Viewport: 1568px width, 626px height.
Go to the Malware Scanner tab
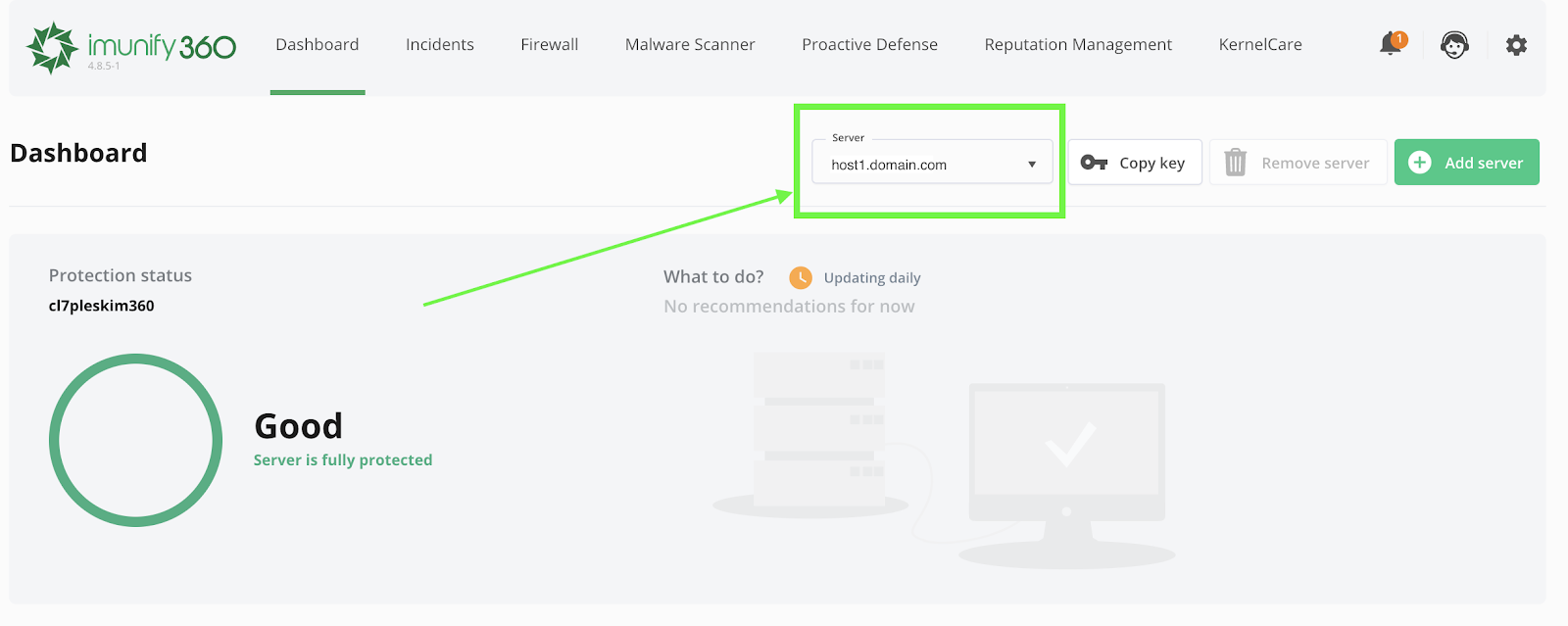click(690, 45)
